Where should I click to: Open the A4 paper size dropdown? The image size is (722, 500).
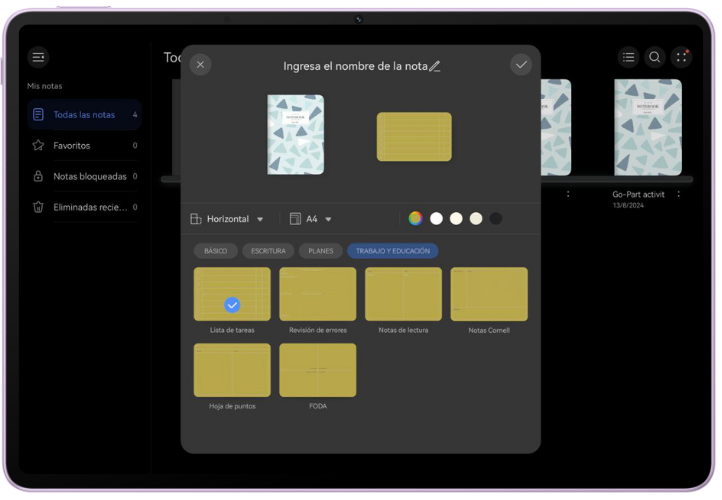point(311,219)
